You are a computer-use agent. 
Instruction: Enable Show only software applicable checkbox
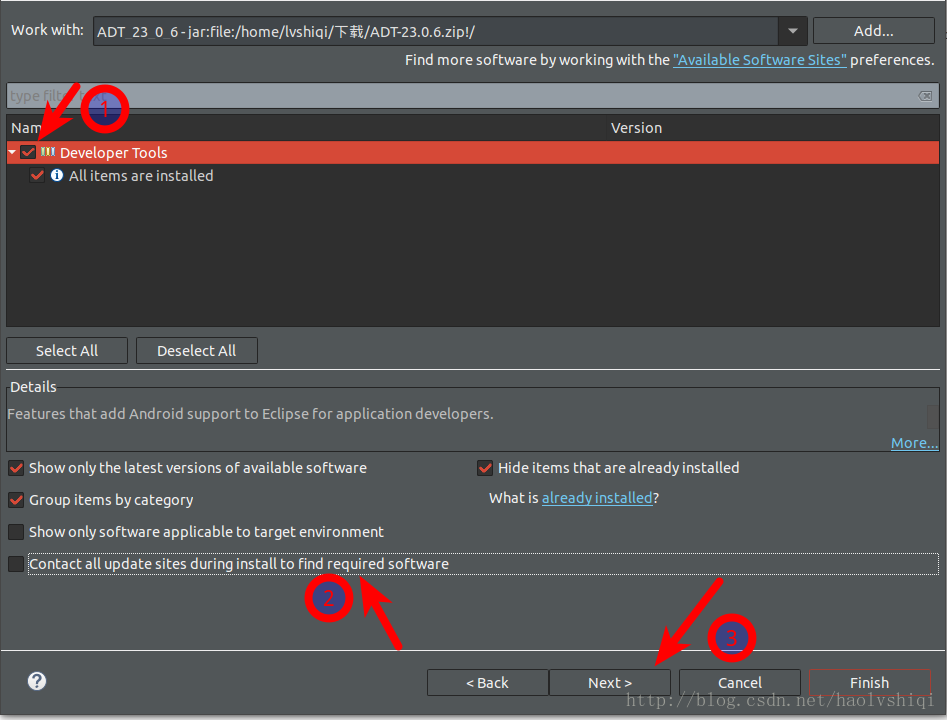pos(16,532)
